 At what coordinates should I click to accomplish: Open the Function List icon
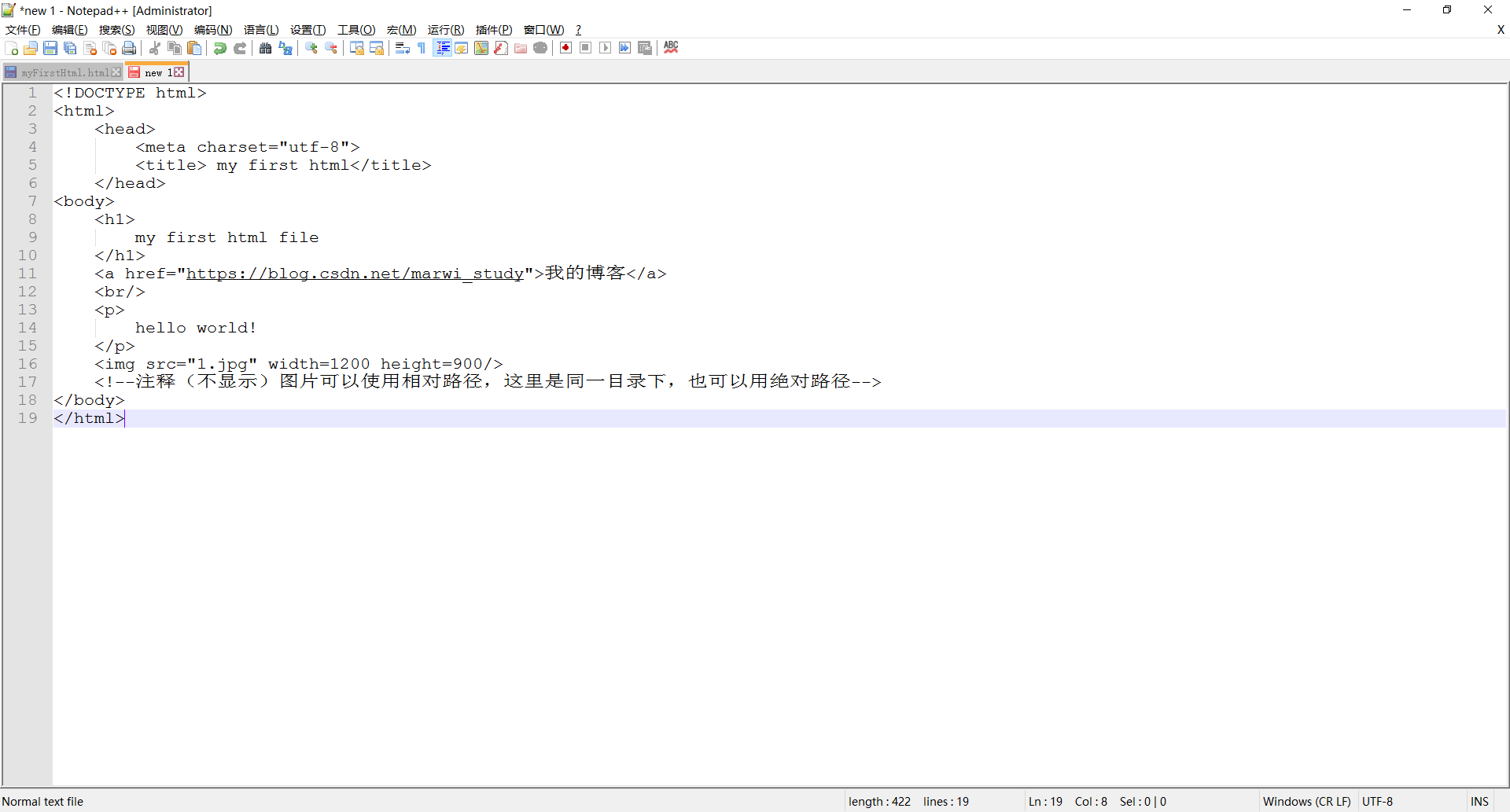(x=501, y=48)
